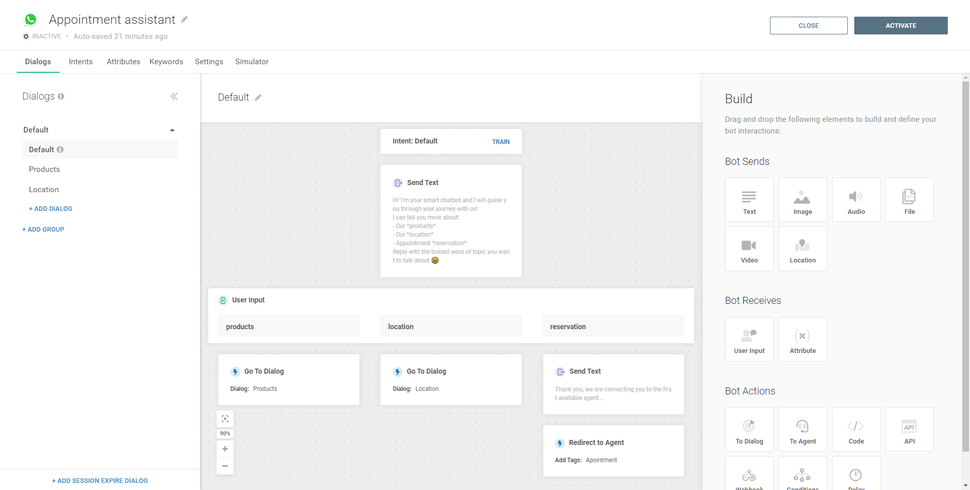Choose the Audio element tile
Image resolution: width=970 pixels, height=490 pixels.
pos(856,200)
